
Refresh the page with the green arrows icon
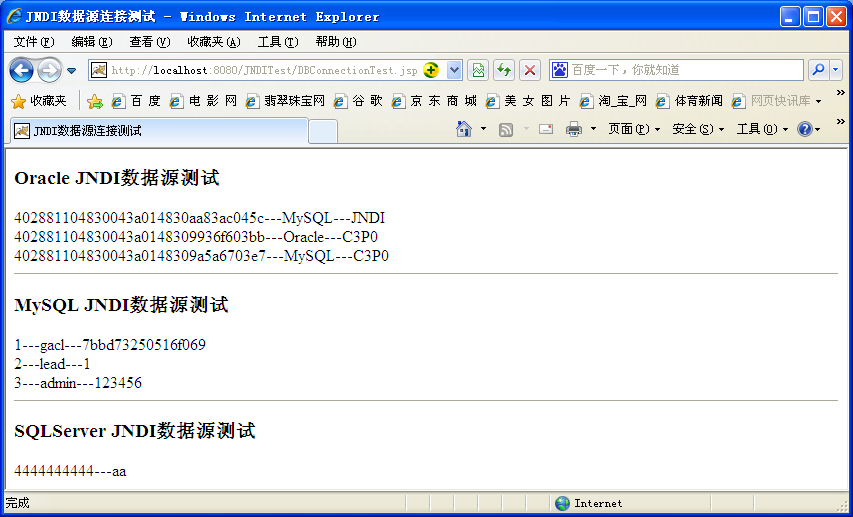click(504, 70)
